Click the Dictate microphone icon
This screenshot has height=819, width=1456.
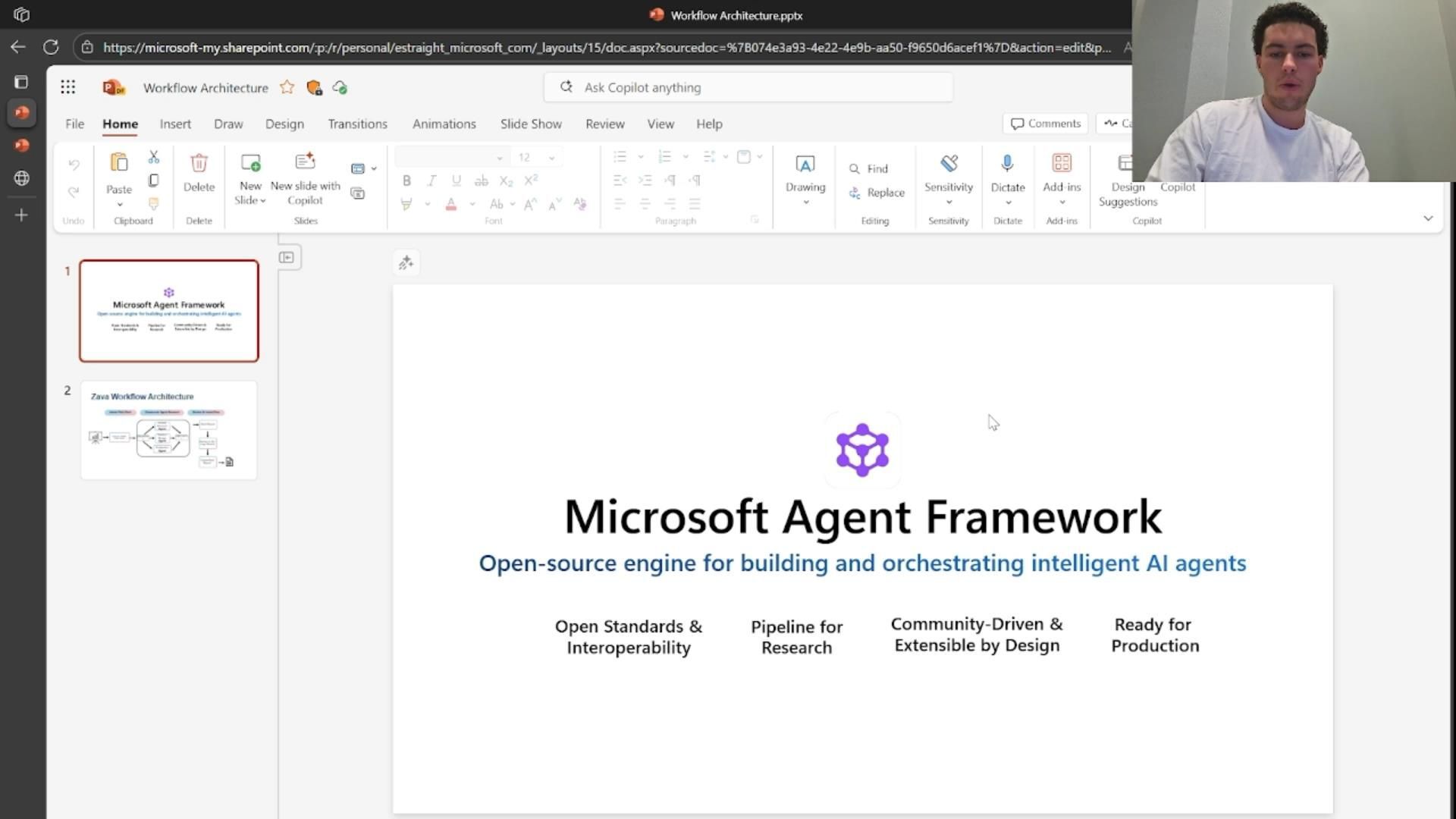[x=1007, y=164]
